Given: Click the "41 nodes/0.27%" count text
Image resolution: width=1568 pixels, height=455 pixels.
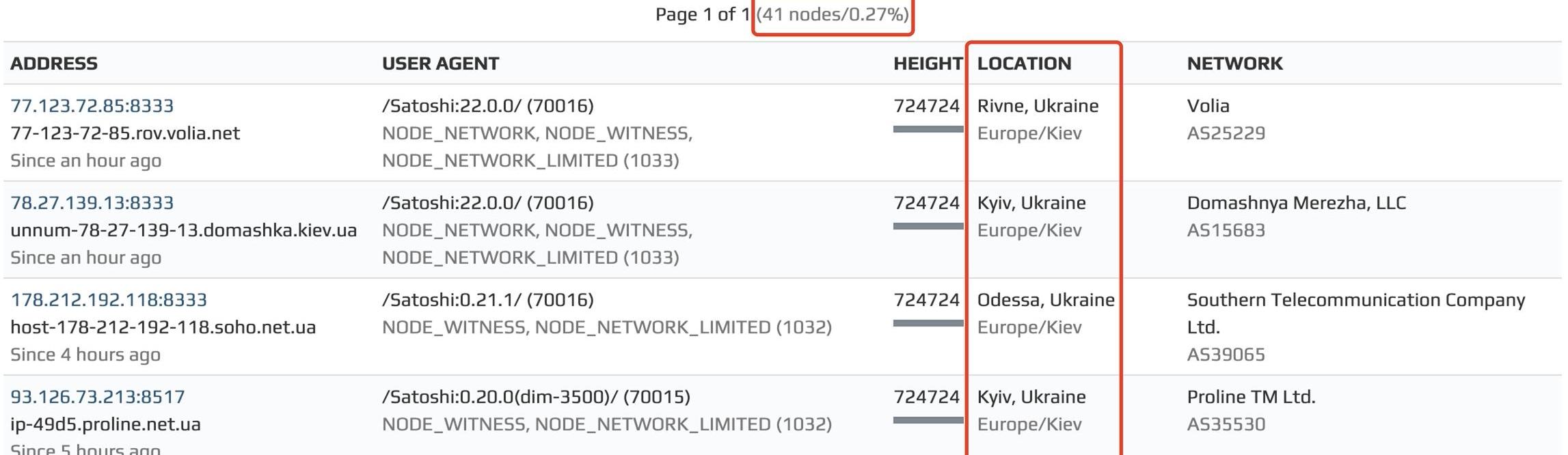Looking at the screenshot, I should [833, 14].
